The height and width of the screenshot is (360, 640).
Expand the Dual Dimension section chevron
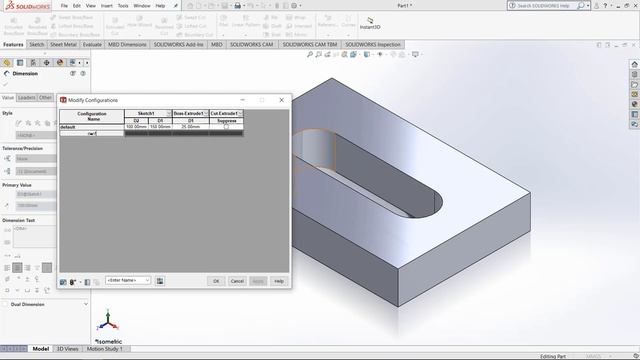pyautogui.click(x=86, y=304)
